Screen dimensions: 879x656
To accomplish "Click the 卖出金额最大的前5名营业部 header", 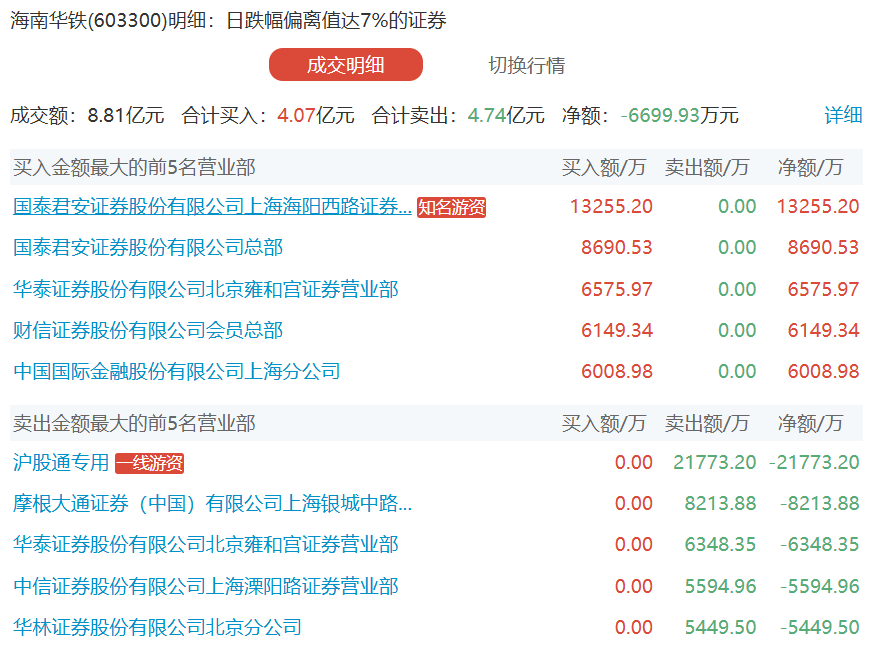I will [135, 423].
